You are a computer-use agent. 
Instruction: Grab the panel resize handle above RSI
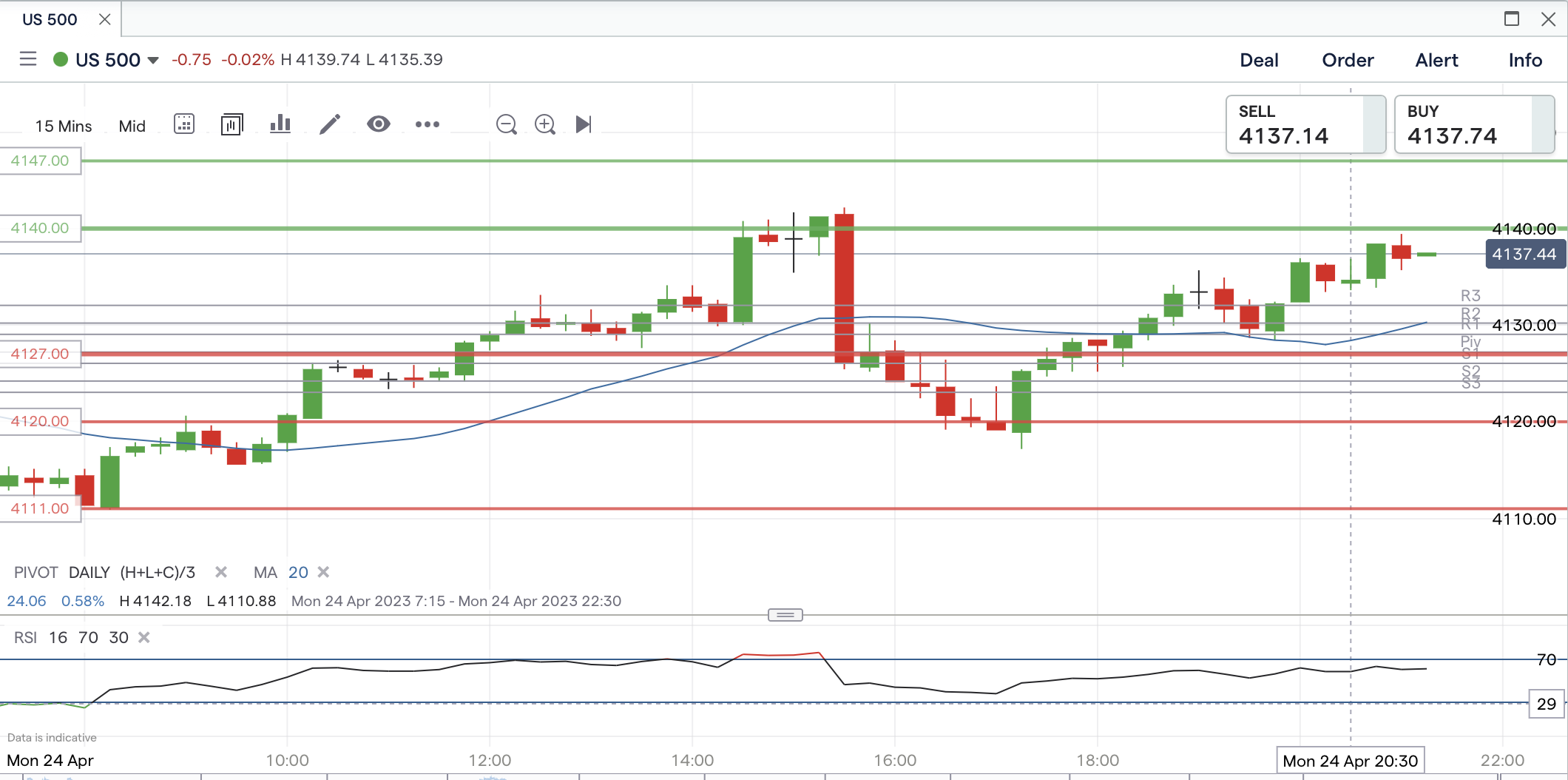click(785, 615)
